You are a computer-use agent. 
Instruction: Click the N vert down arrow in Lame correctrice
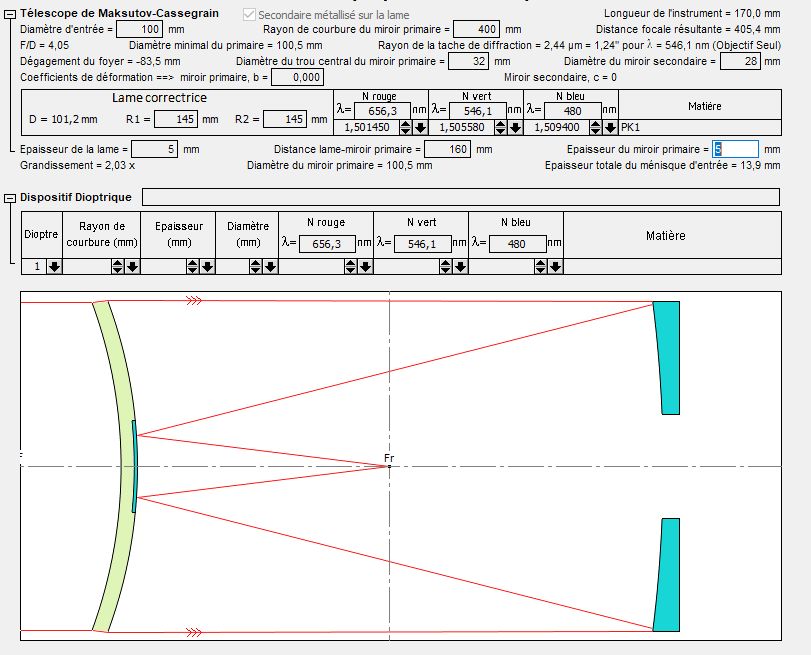515,128
